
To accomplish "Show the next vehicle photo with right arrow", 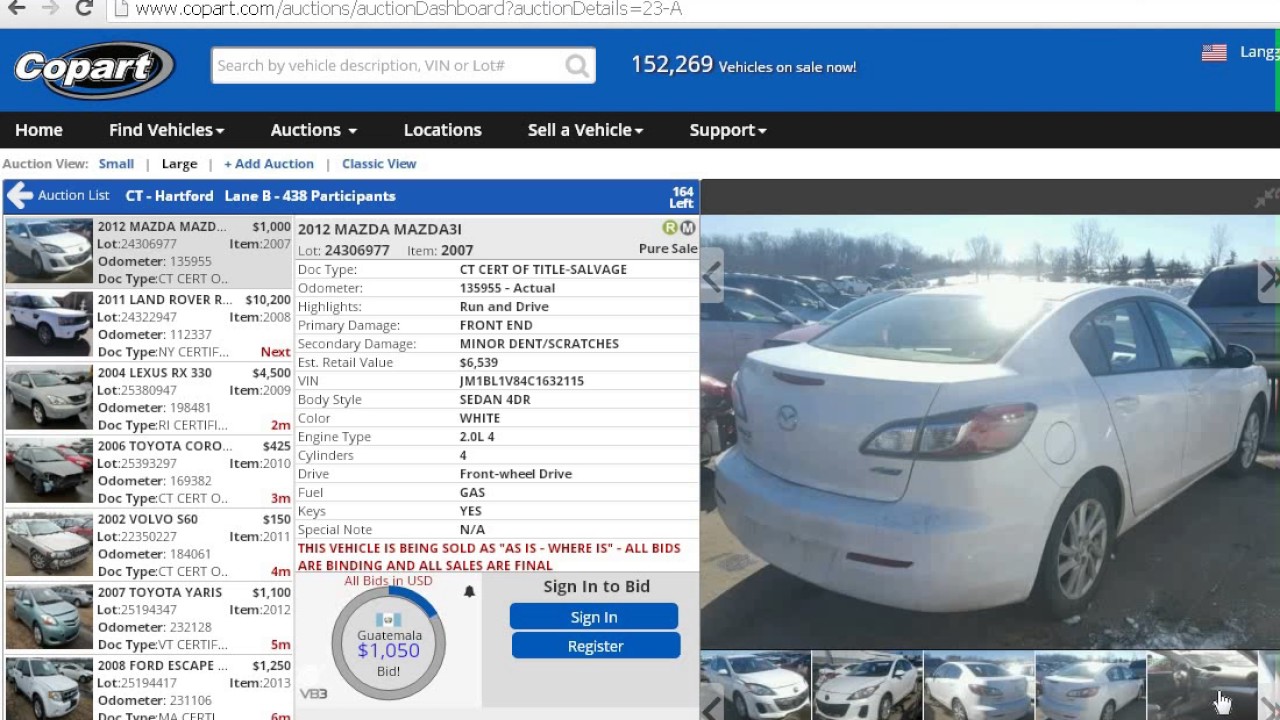I will click(x=1269, y=277).
